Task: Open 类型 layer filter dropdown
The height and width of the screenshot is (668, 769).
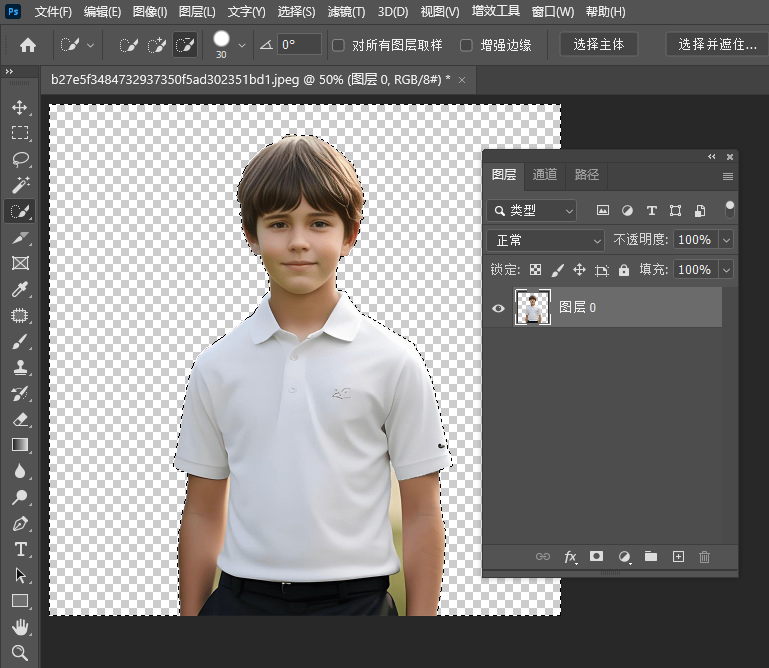Action: click(x=532, y=211)
